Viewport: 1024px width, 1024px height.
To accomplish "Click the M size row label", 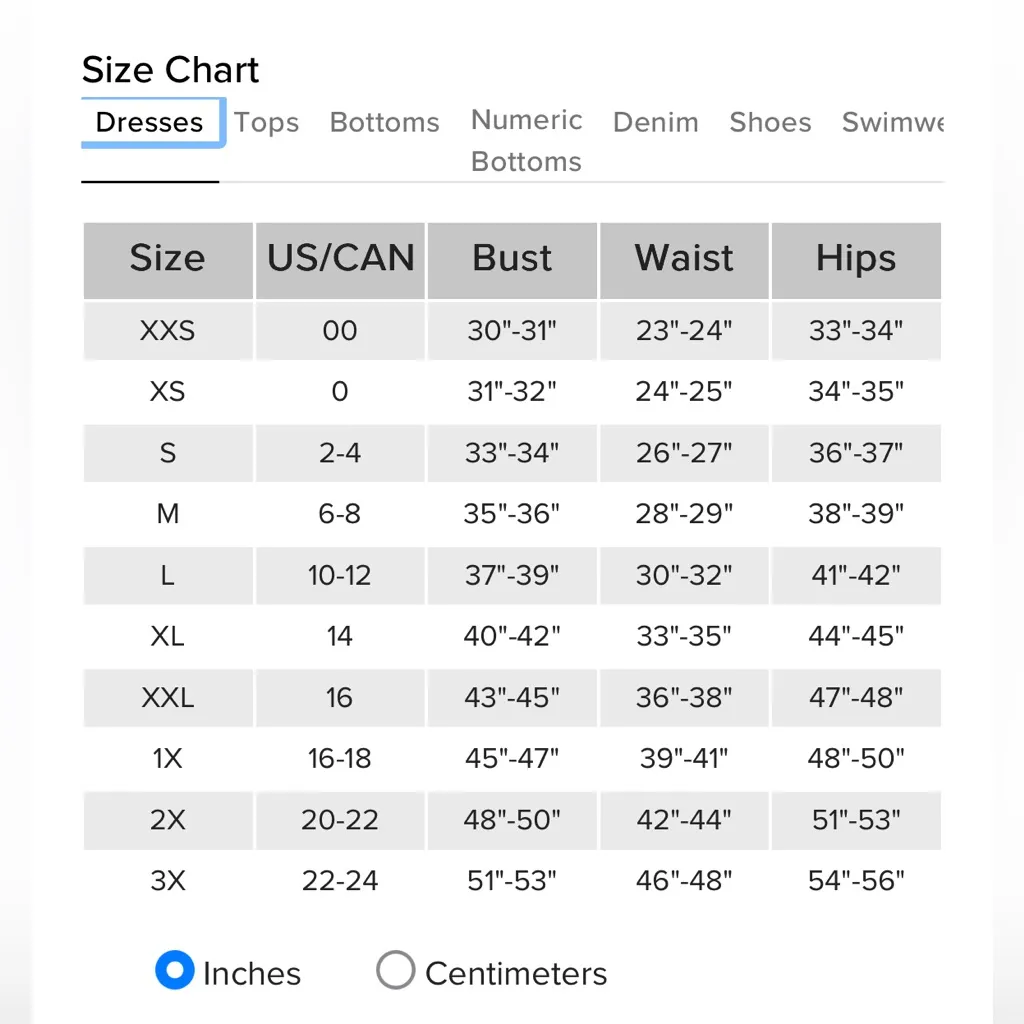I will (x=167, y=514).
